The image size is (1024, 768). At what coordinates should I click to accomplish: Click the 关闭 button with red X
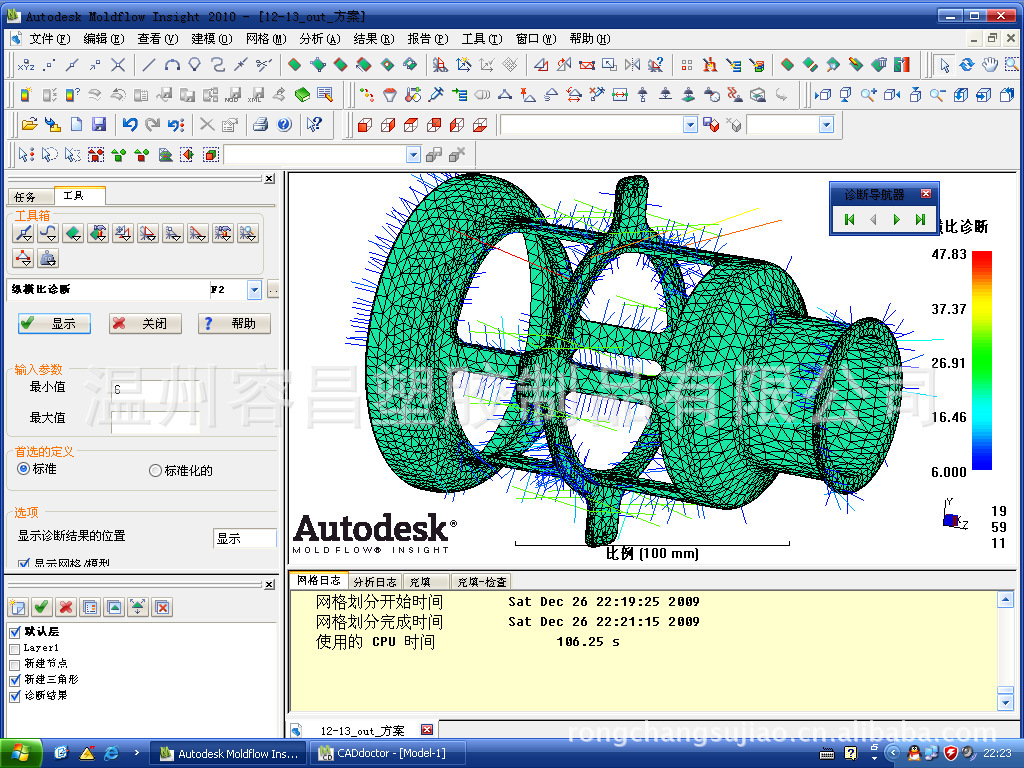pos(145,323)
